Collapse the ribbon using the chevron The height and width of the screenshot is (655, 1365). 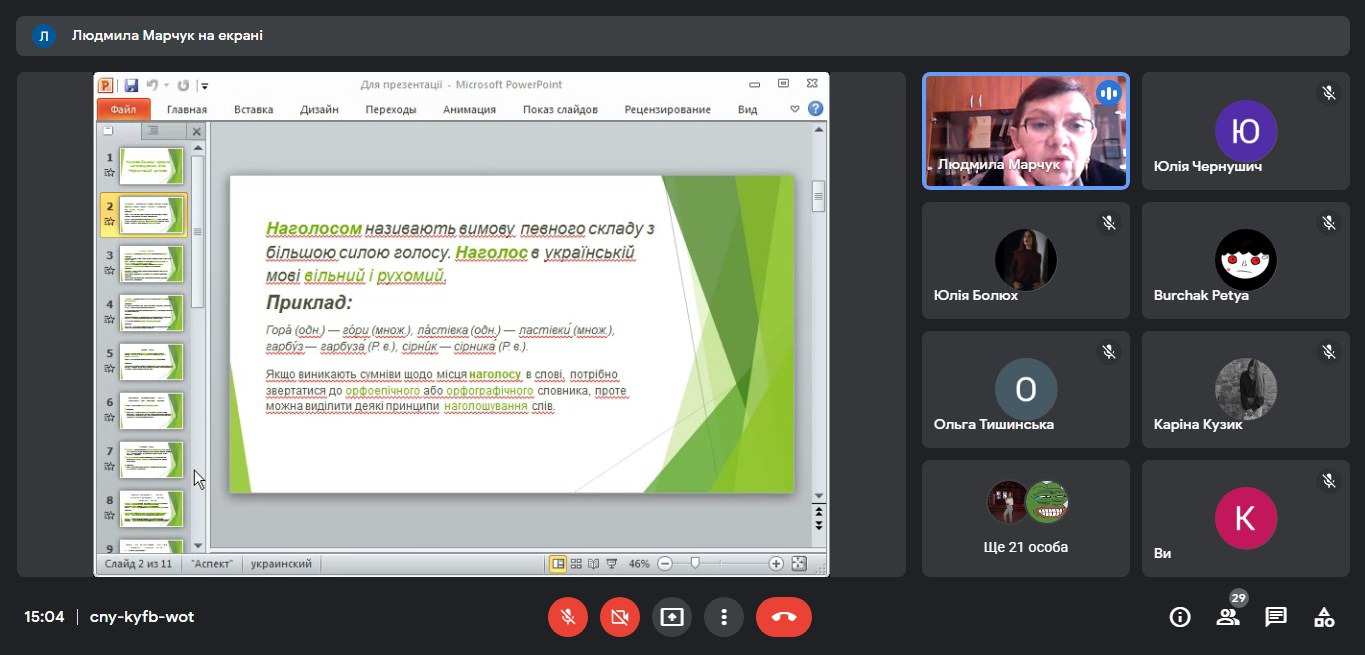pyautogui.click(x=795, y=109)
